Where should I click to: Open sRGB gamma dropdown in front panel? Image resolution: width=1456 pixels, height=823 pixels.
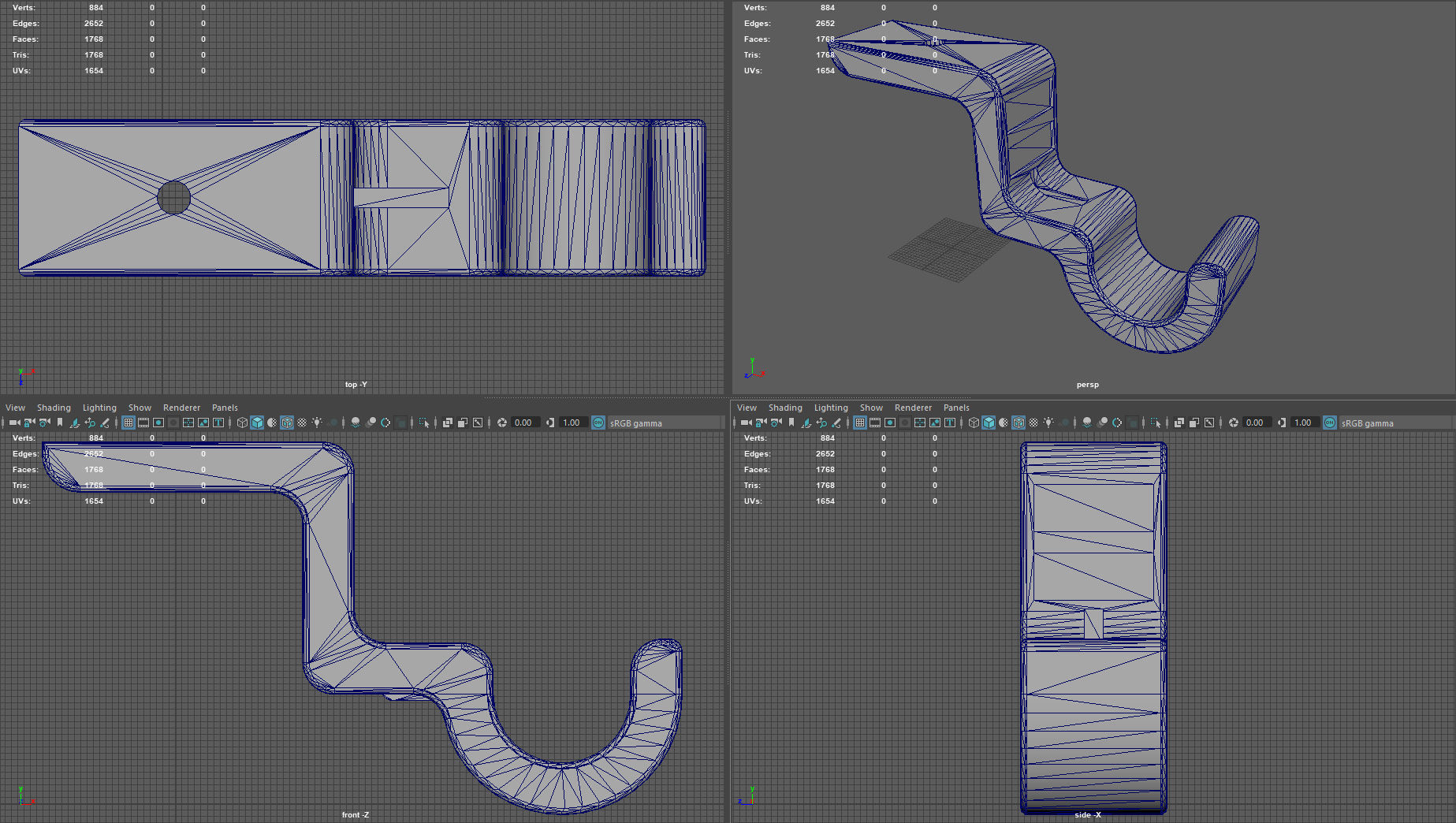click(x=666, y=423)
